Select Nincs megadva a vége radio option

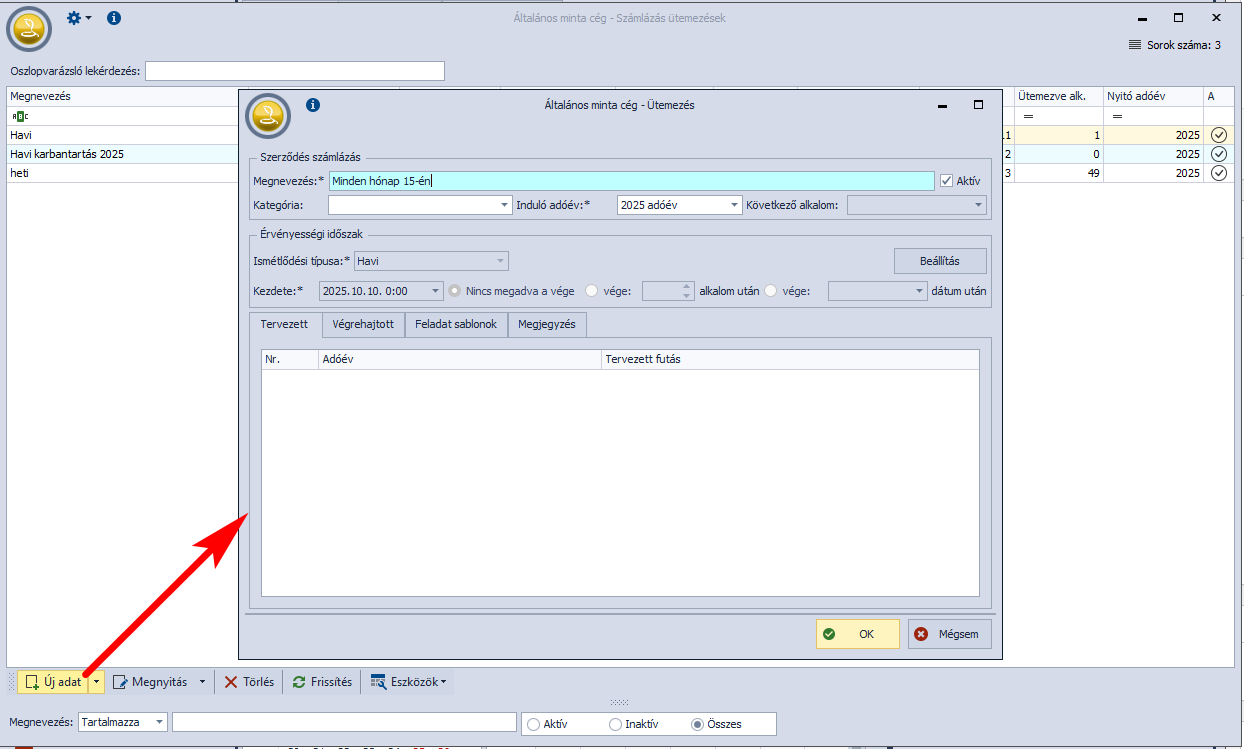[x=456, y=291]
